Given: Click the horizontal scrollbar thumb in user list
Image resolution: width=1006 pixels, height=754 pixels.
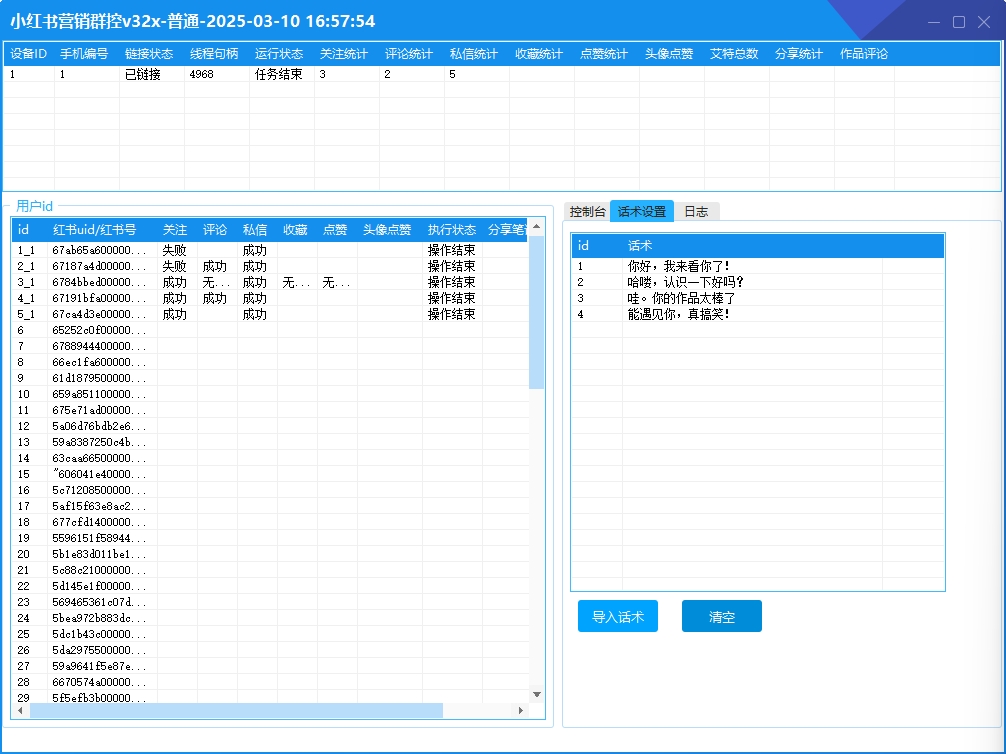Looking at the screenshot, I should click(236, 710).
